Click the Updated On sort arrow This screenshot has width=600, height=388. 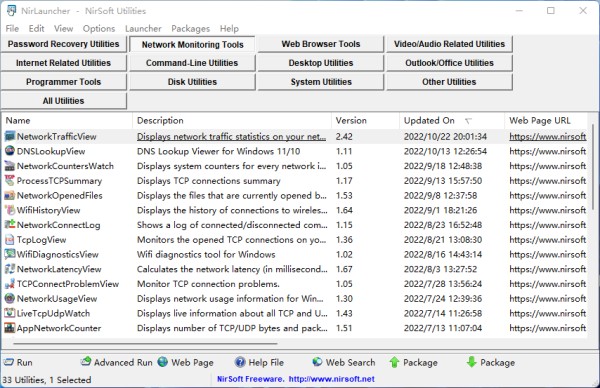click(468, 121)
